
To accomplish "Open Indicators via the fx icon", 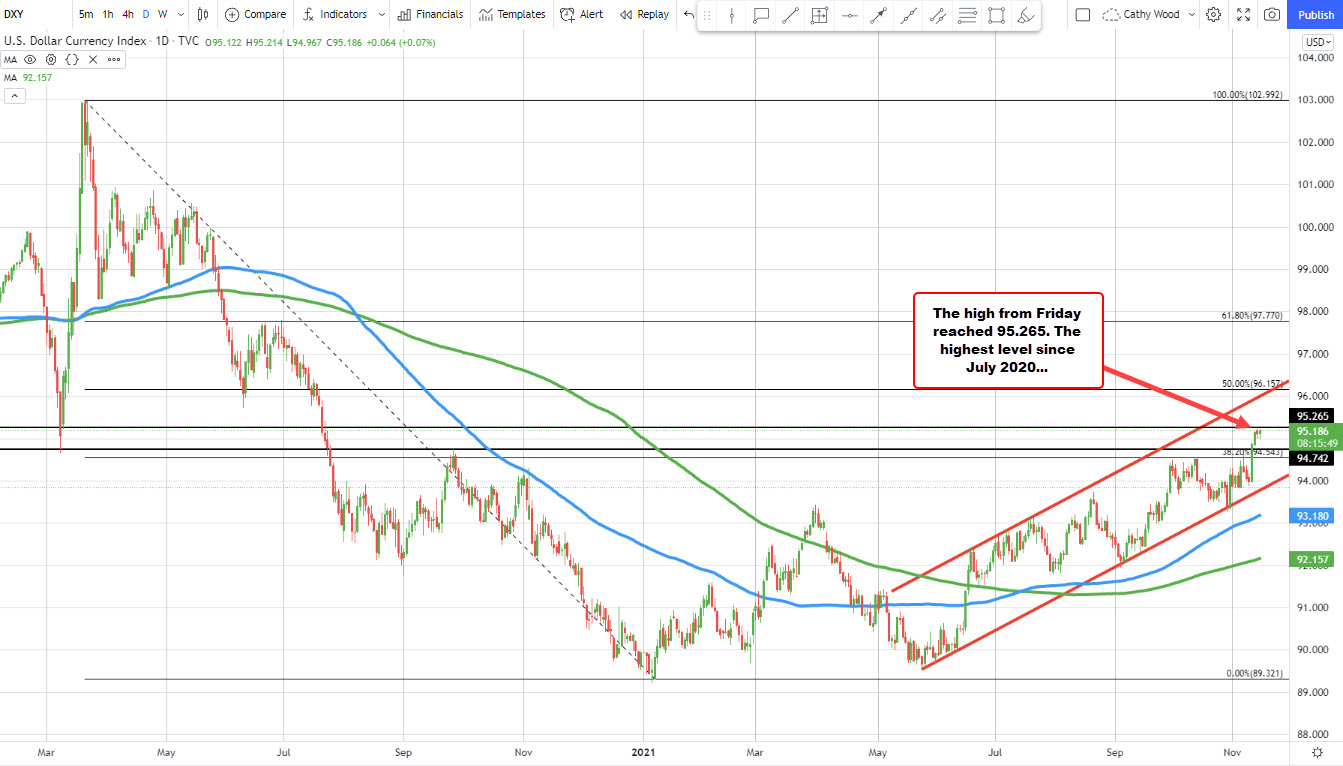I will pos(309,14).
